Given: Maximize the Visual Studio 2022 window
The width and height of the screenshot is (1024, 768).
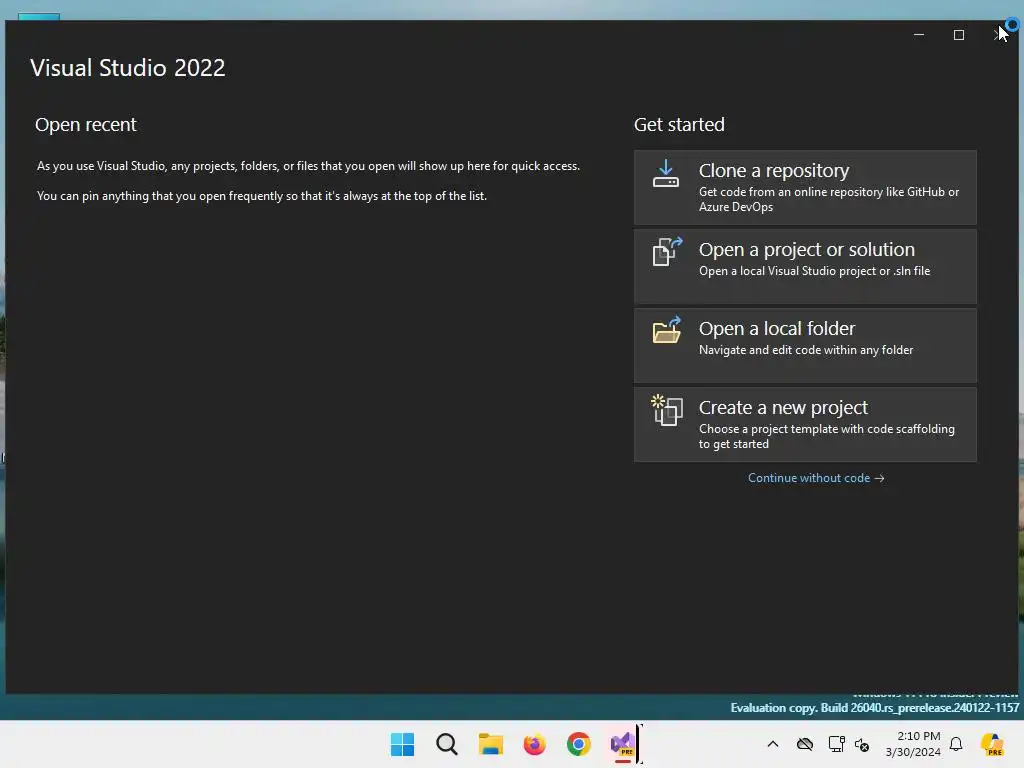Looking at the screenshot, I should 959,35.
